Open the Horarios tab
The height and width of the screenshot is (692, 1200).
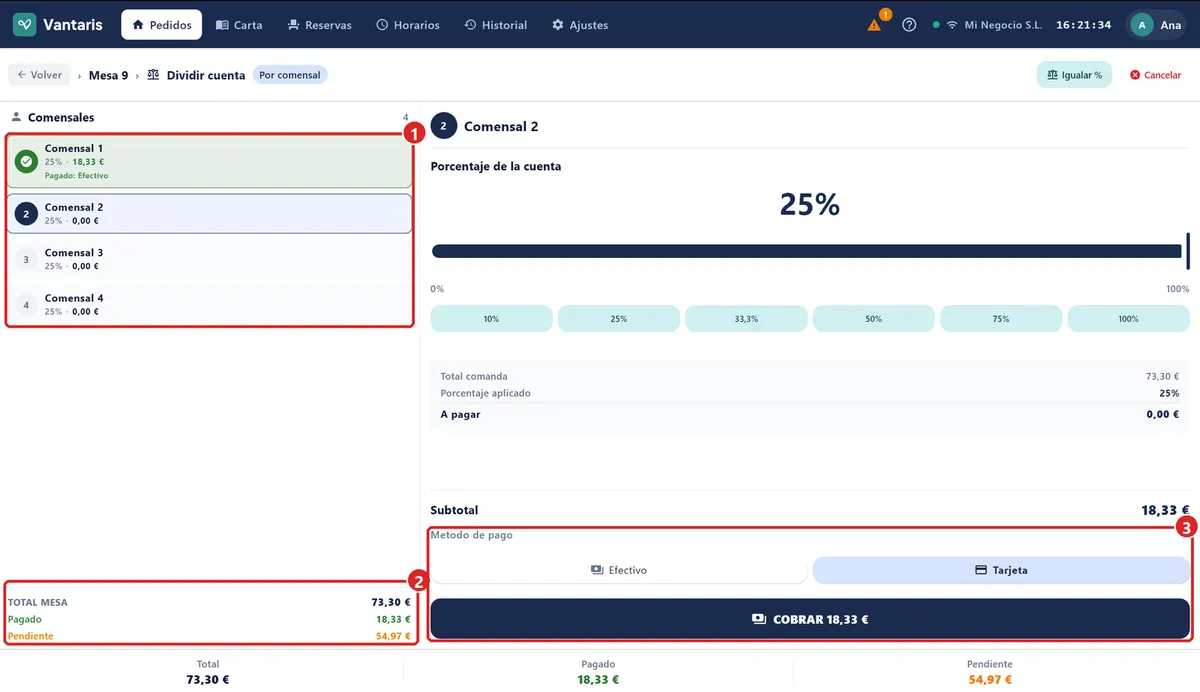pos(408,25)
